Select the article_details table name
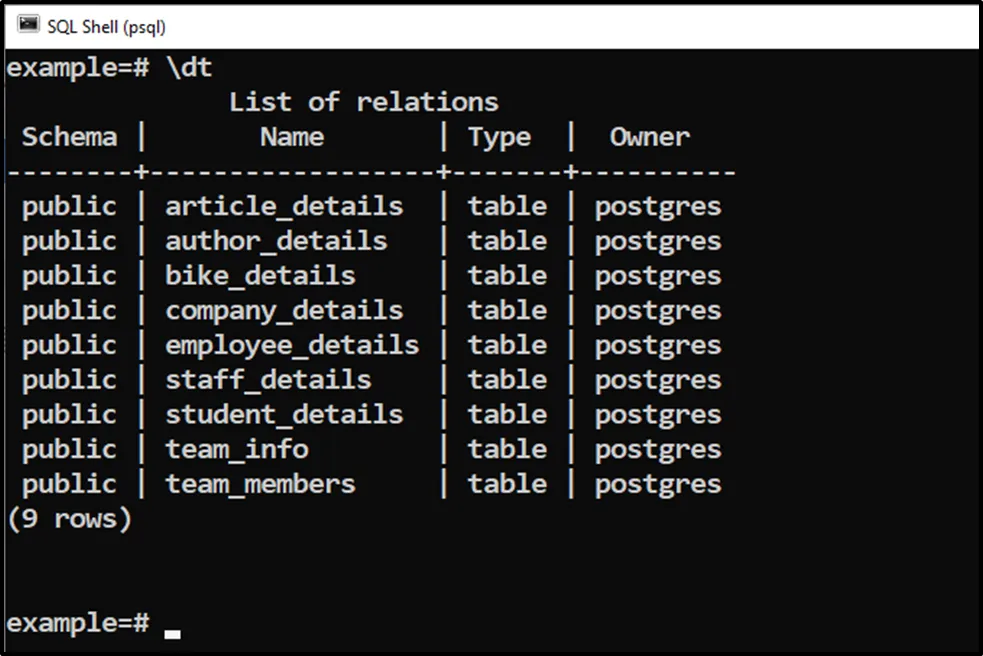 (x=284, y=206)
